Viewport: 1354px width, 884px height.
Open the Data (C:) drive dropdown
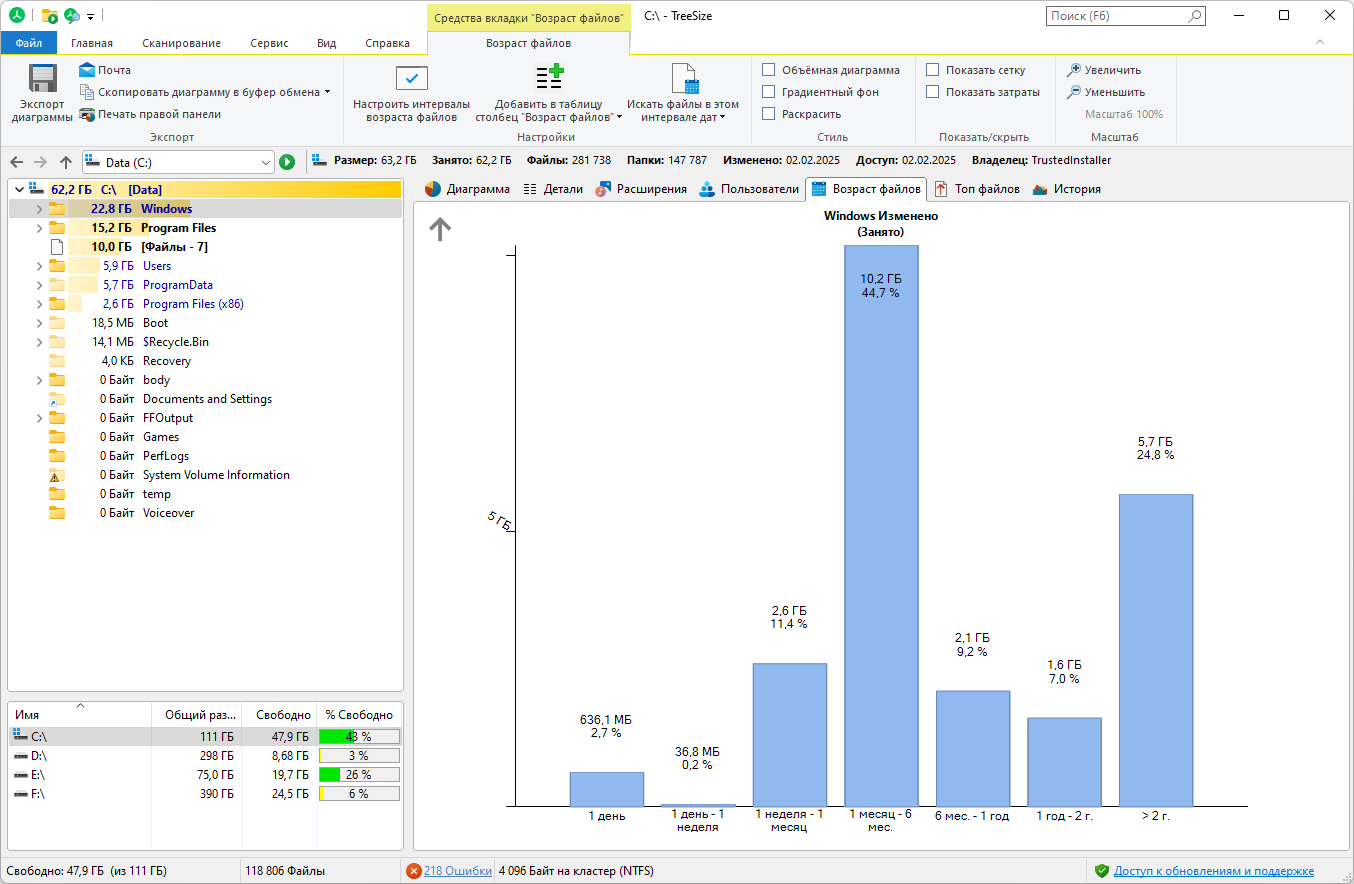click(x=265, y=162)
